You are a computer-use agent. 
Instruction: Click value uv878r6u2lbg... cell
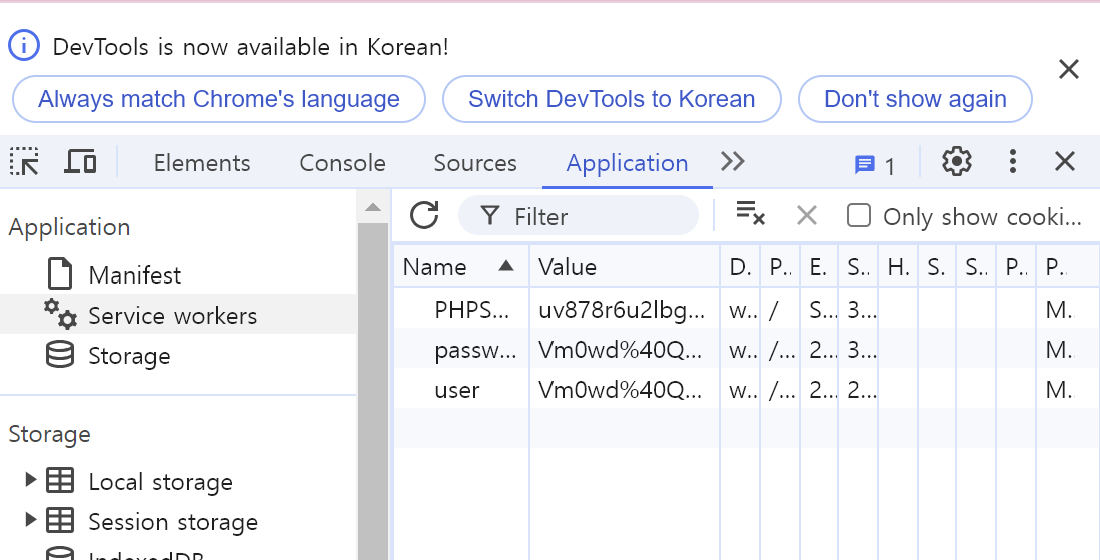tap(622, 309)
